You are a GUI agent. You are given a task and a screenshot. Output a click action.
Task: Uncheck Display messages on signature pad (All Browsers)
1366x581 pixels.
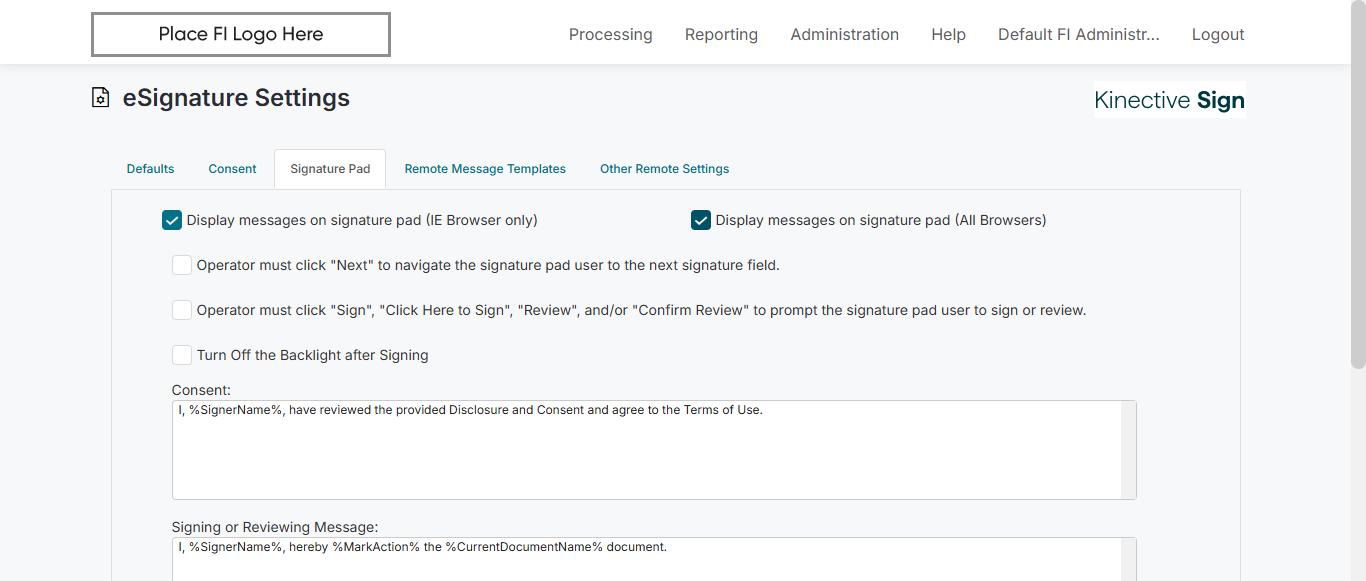[x=701, y=220]
